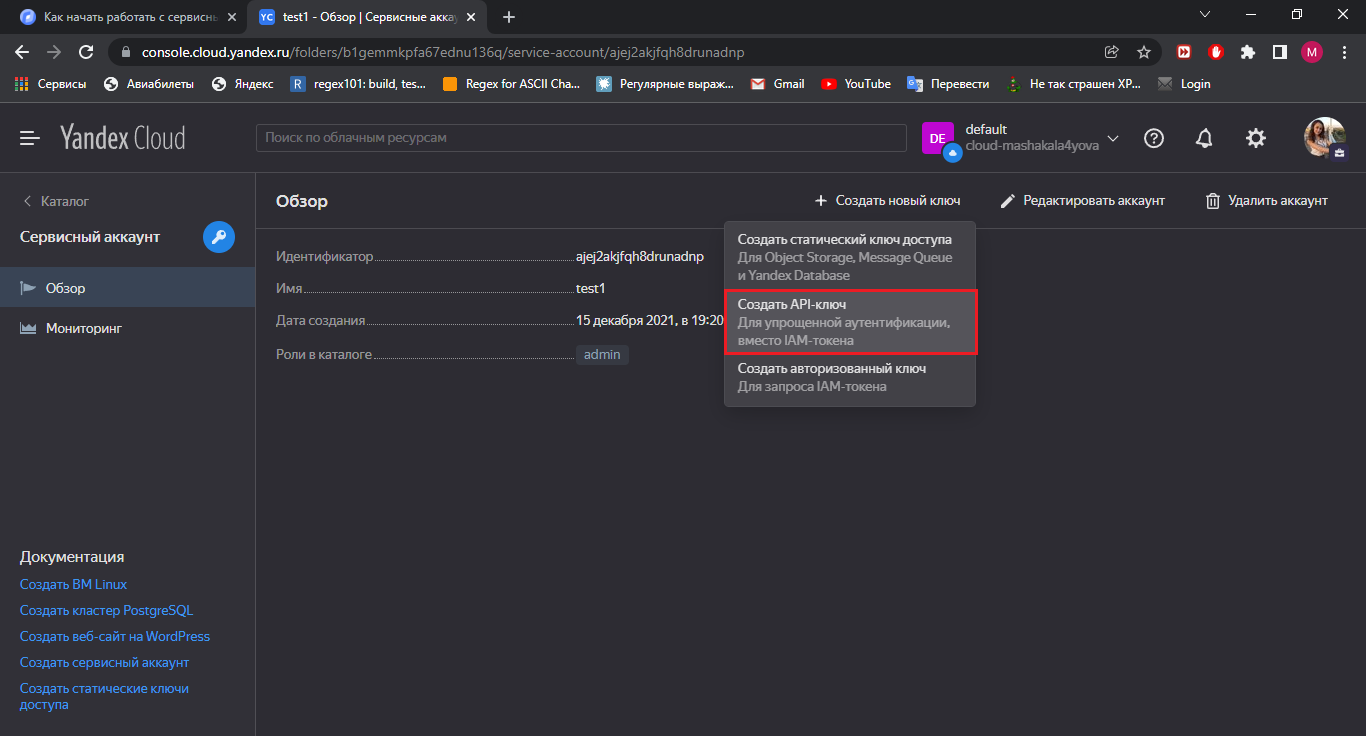Open Создать веб-сайт на WordPress link
Screen dimensions: 1366x736
(115, 636)
